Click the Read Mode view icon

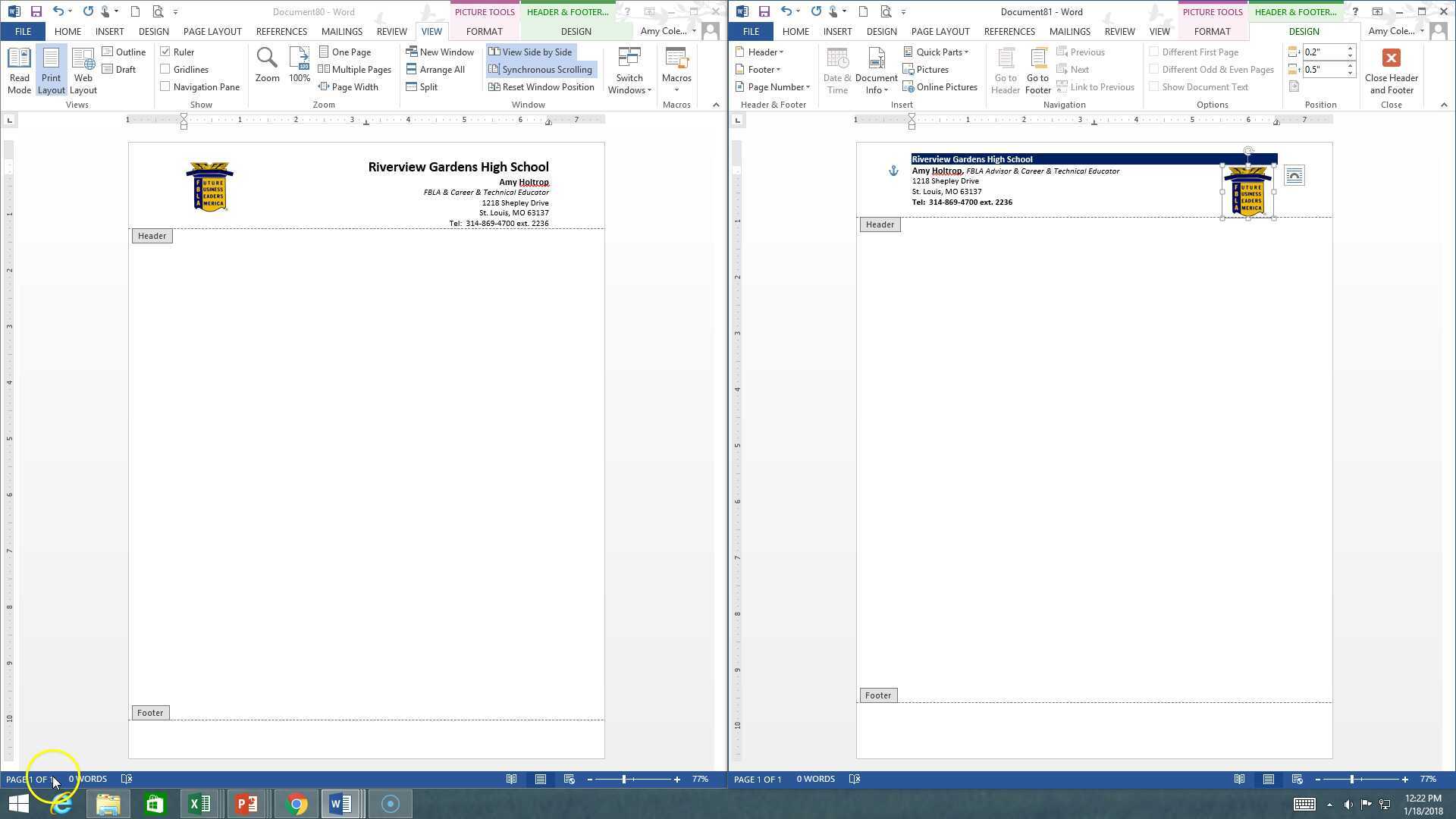19,59
